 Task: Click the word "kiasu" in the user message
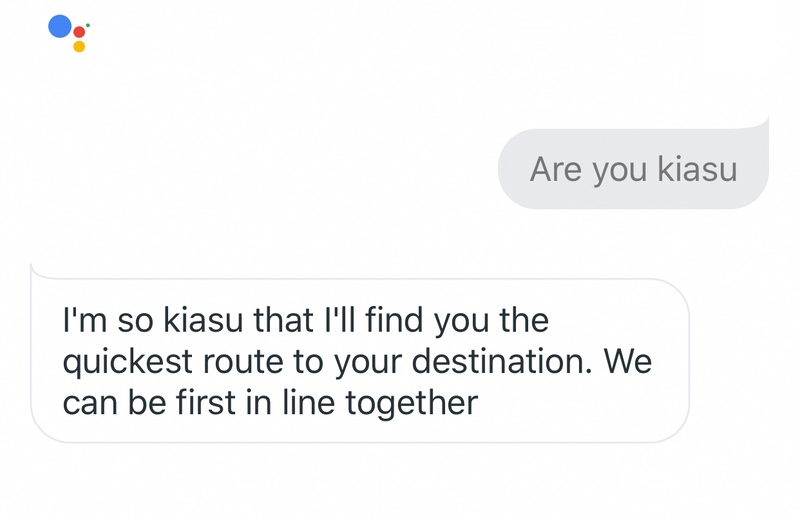coord(697,169)
